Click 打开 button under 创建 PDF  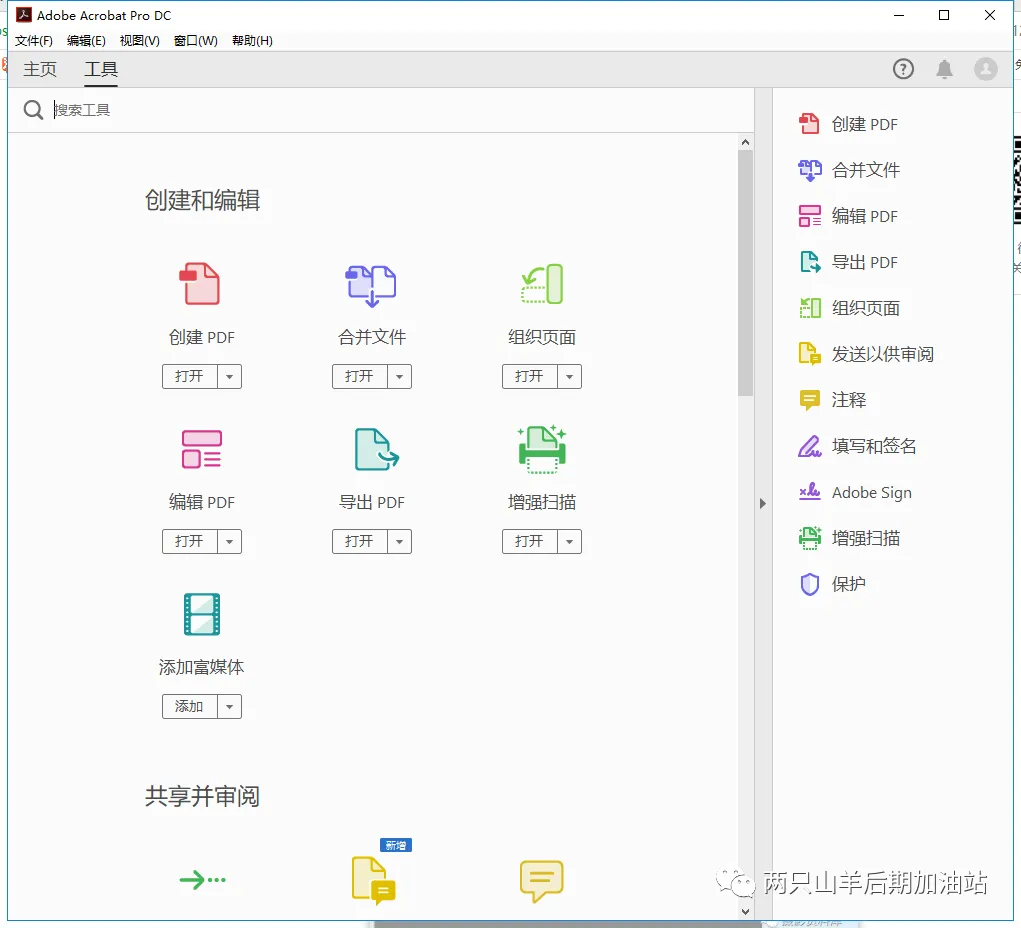pyautogui.click(x=189, y=376)
